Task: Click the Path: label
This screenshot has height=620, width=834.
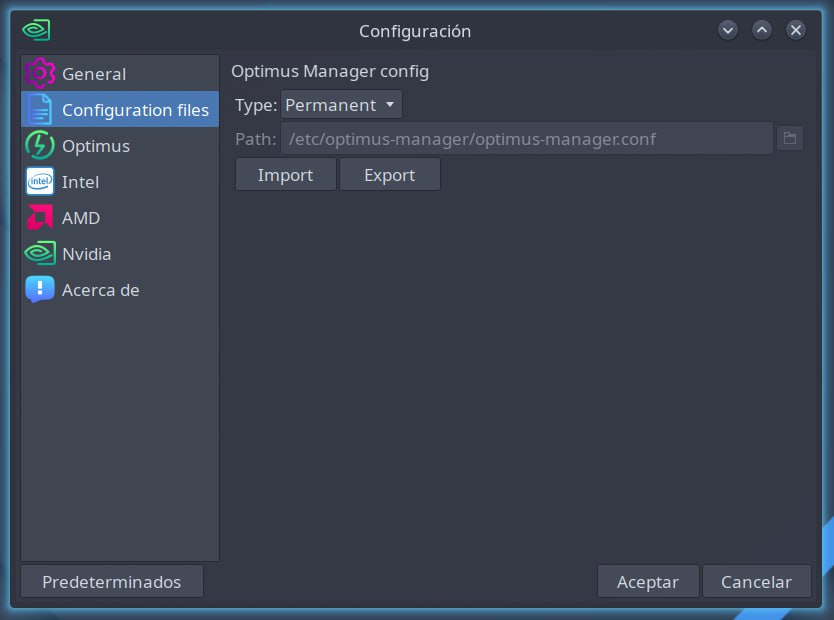Action: click(256, 139)
